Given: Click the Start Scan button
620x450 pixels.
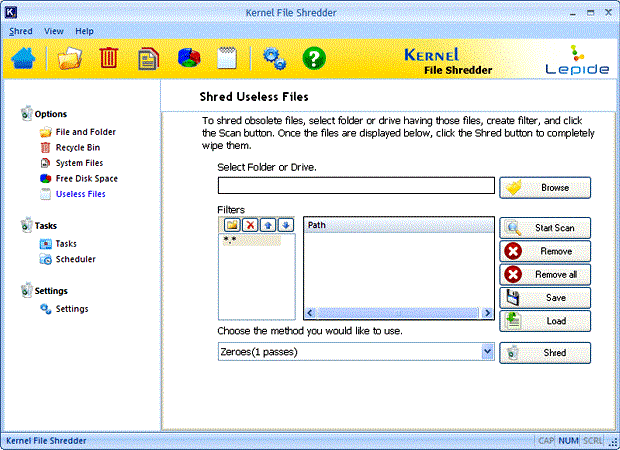Looking at the screenshot, I should coord(545,228).
